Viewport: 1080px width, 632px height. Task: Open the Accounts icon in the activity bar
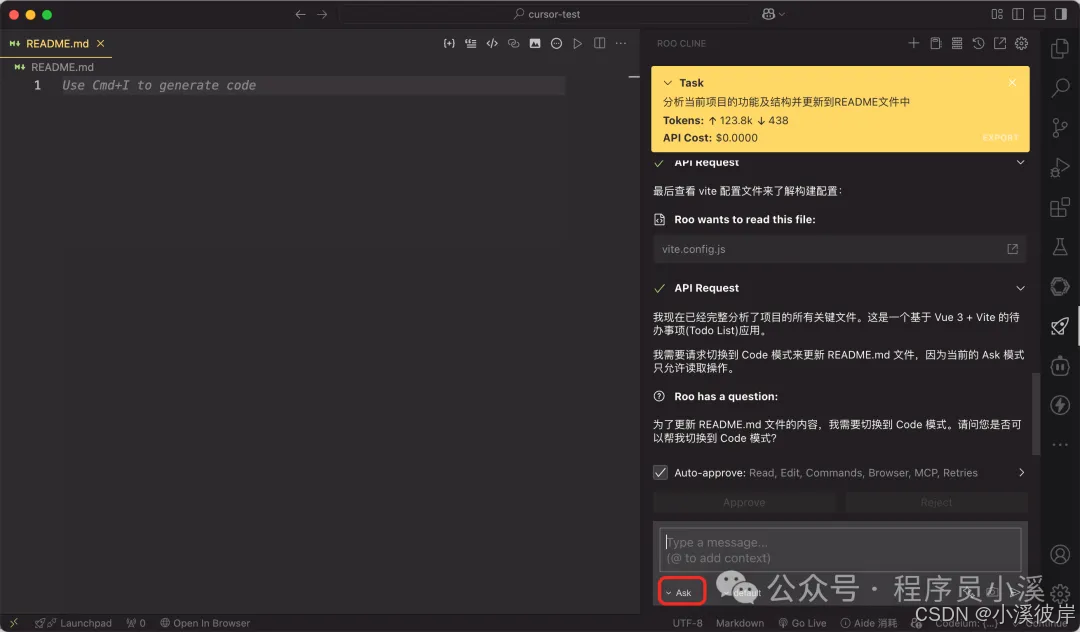[x=1060, y=554]
